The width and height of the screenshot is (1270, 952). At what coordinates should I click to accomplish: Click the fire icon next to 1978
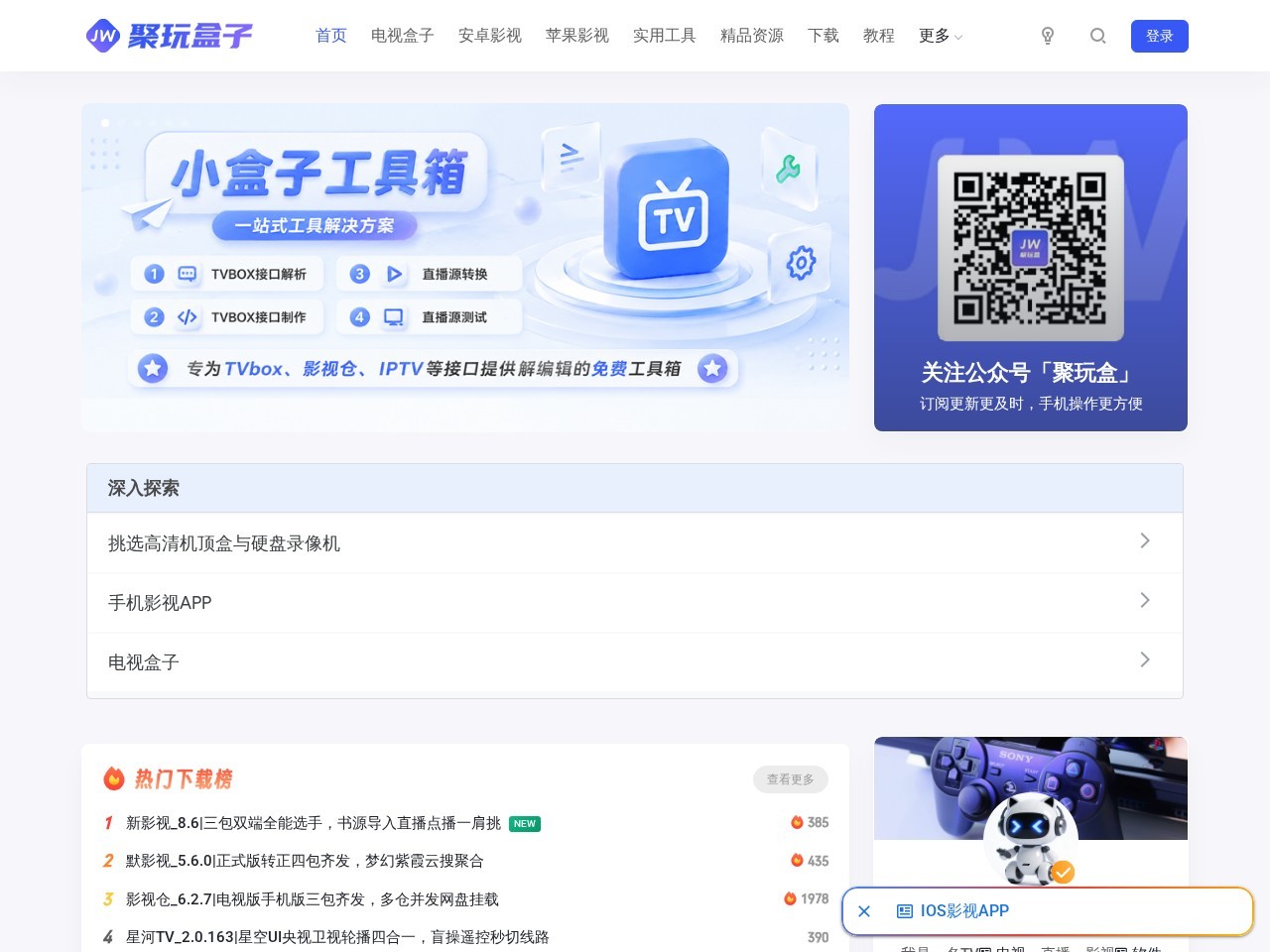pyautogui.click(x=791, y=898)
